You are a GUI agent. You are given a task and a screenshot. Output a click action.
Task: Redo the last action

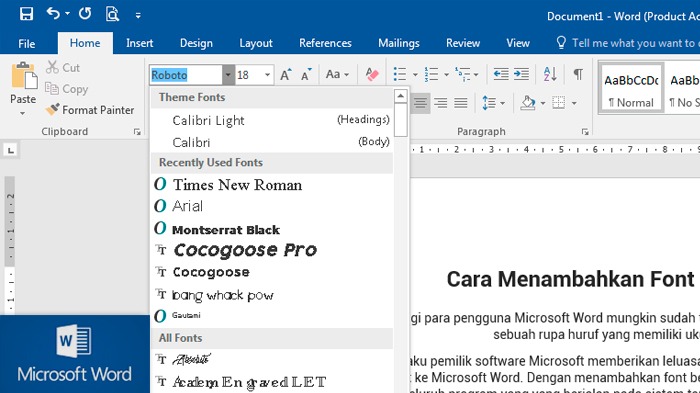pos(85,14)
